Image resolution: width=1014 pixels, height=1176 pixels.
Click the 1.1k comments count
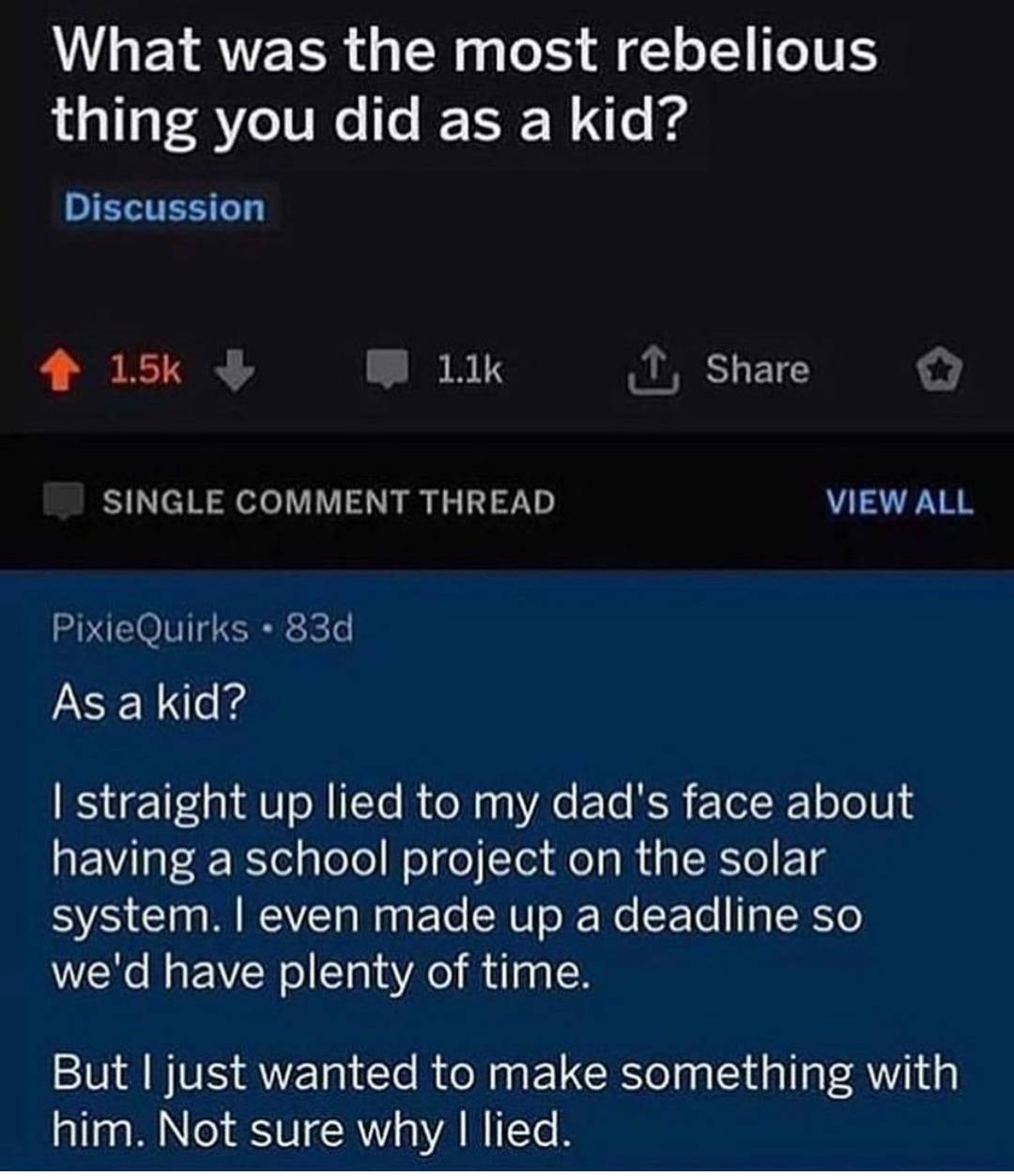pos(469,371)
